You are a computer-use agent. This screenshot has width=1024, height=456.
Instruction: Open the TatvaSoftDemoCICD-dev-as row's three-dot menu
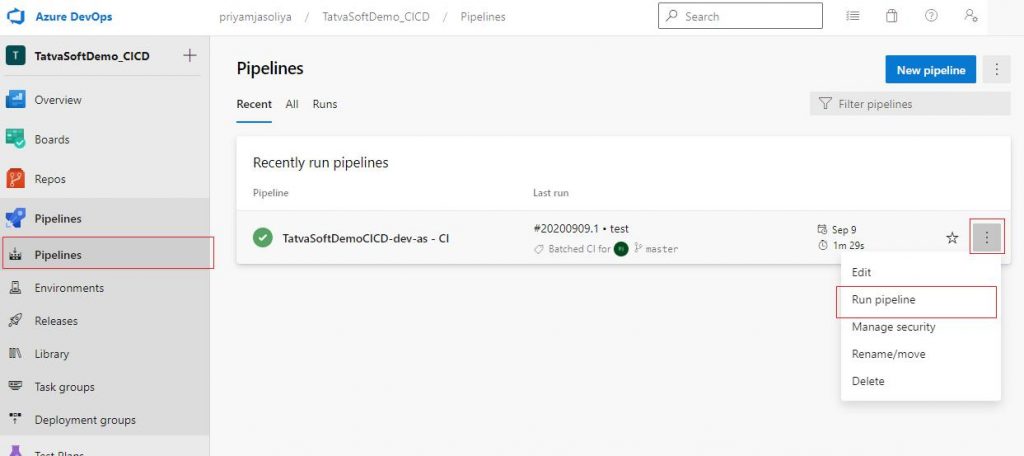click(987, 238)
